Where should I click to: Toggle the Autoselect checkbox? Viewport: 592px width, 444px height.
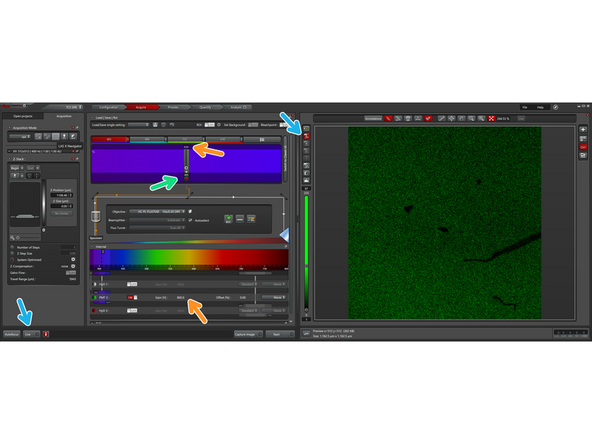click(190, 220)
